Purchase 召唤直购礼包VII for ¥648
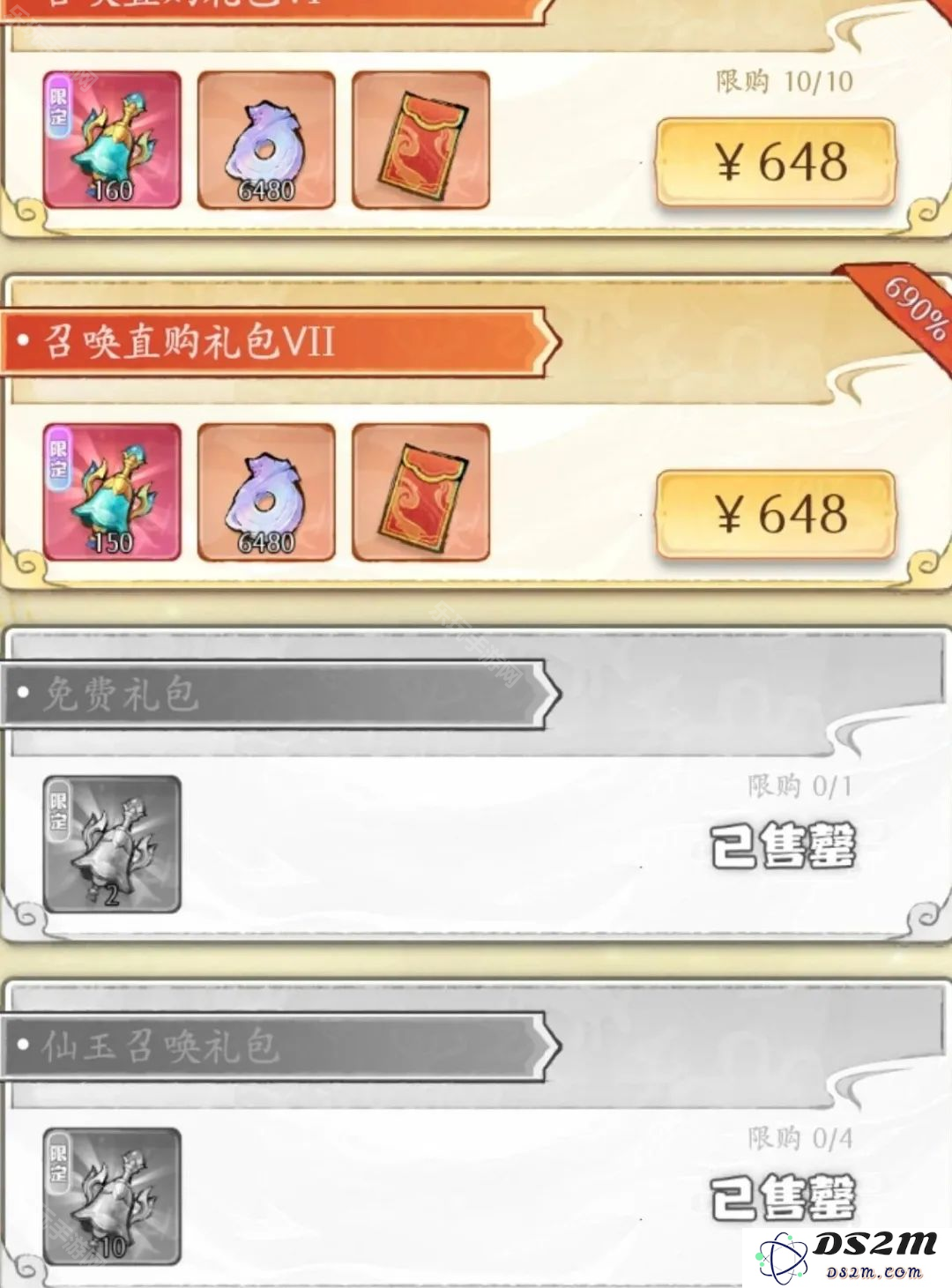The image size is (952, 1288). tap(776, 515)
